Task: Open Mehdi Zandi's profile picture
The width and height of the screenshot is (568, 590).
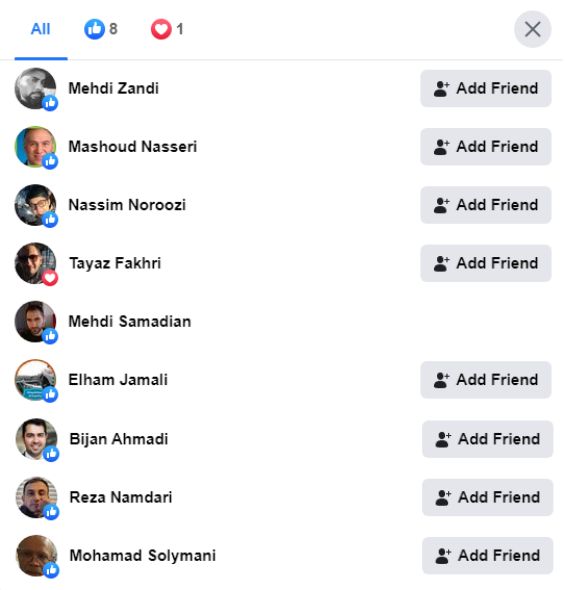Action: click(x=35, y=88)
